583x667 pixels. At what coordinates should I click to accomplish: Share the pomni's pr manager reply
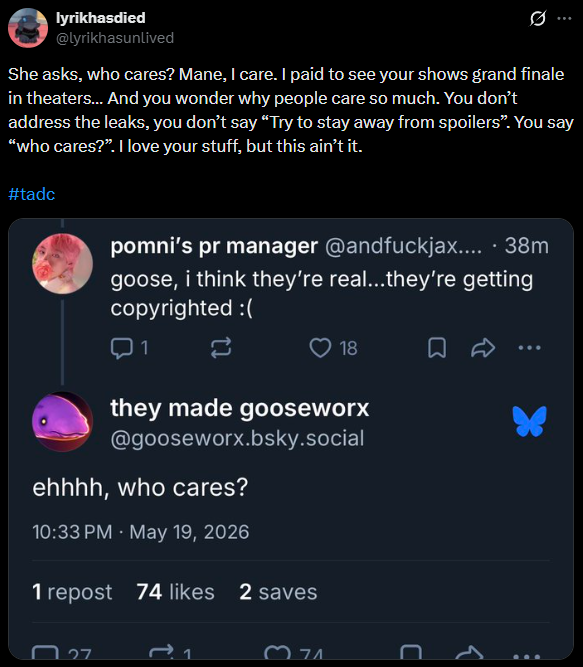click(x=483, y=348)
